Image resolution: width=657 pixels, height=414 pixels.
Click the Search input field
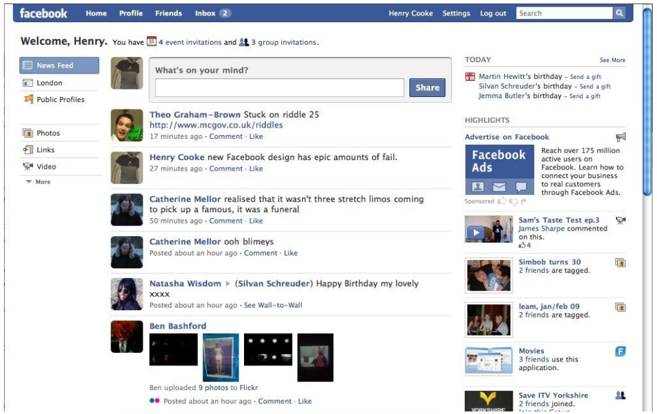(564, 13)
